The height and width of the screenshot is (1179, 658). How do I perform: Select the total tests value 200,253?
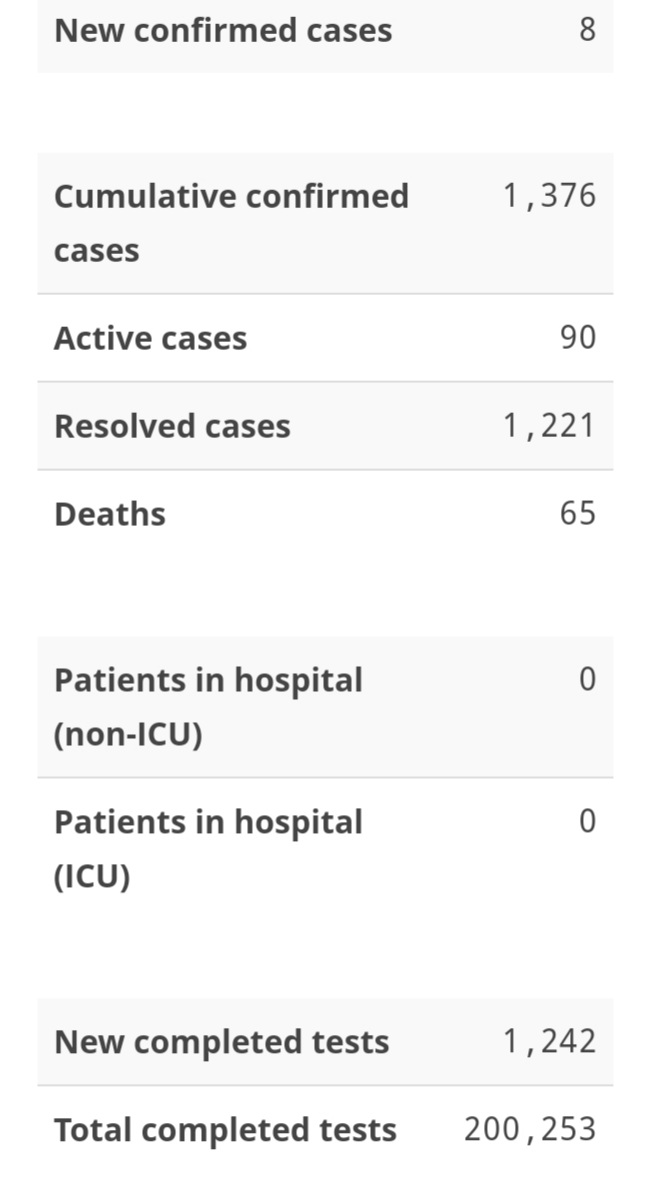530,1129
